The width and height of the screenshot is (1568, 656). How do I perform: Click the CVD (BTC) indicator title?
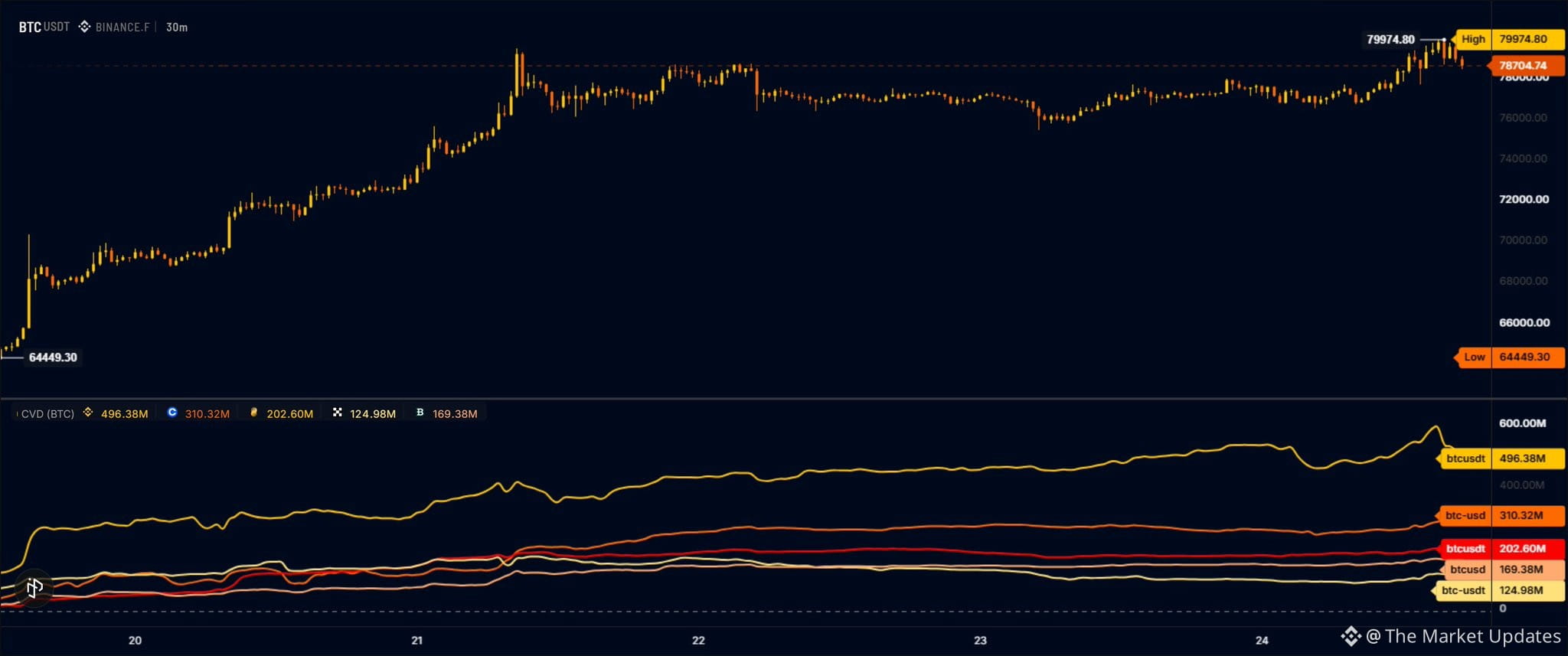[x=47, y=413]
